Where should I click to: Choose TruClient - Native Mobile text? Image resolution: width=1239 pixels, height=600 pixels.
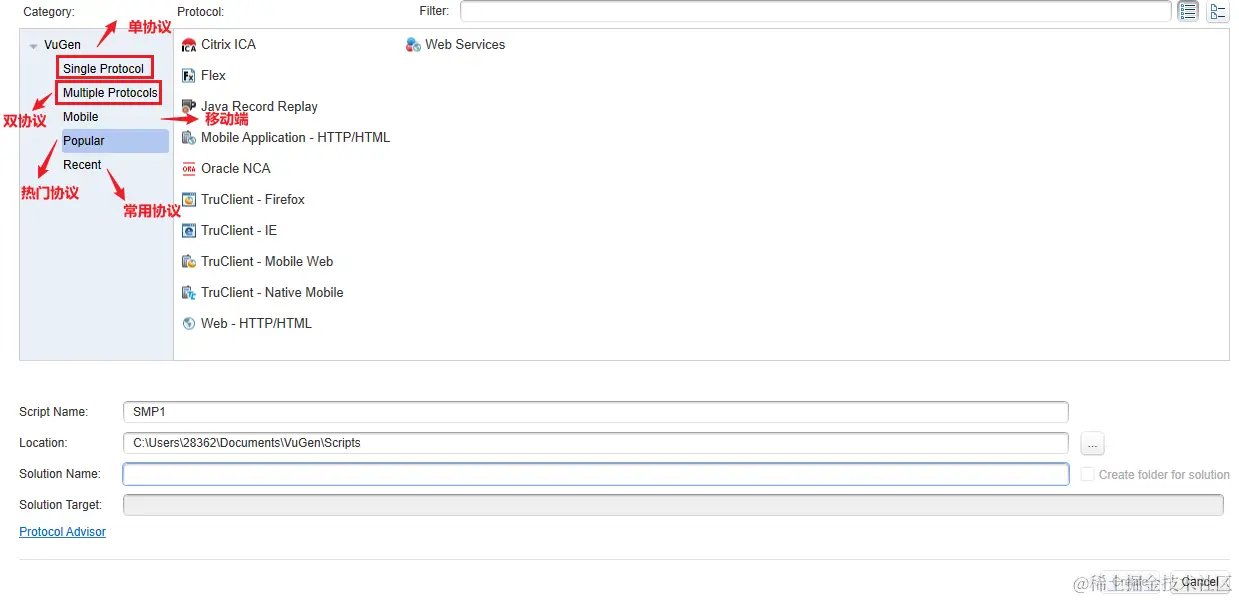coord(272,293)
